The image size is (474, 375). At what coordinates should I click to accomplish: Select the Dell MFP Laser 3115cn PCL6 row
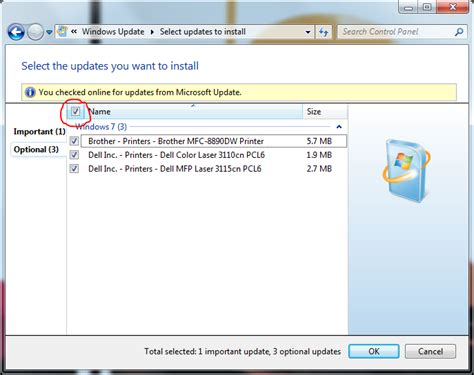point(214,168)
